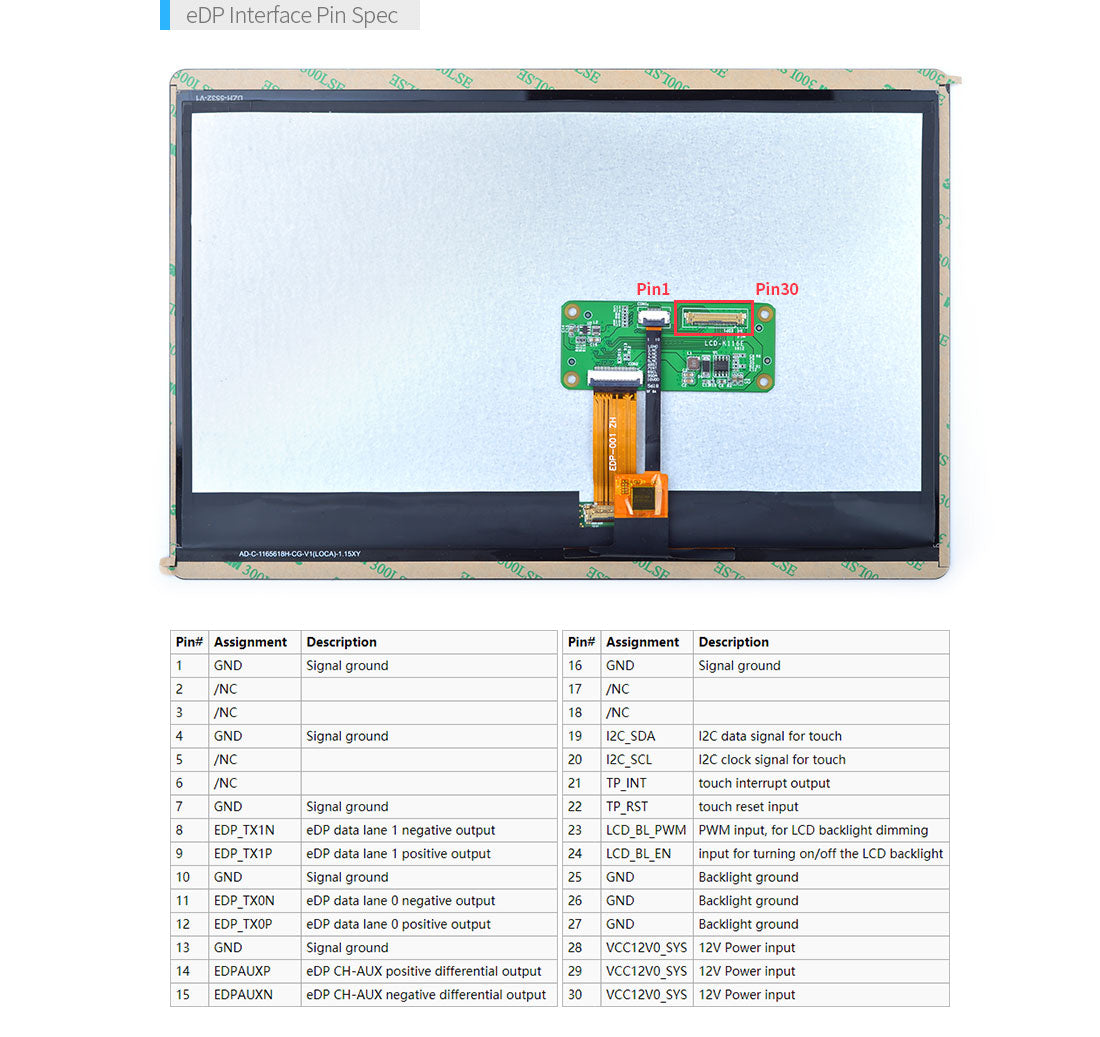
Task: Click the eDP Interface Pin Spec title
Action: click(x=291, y=15)
